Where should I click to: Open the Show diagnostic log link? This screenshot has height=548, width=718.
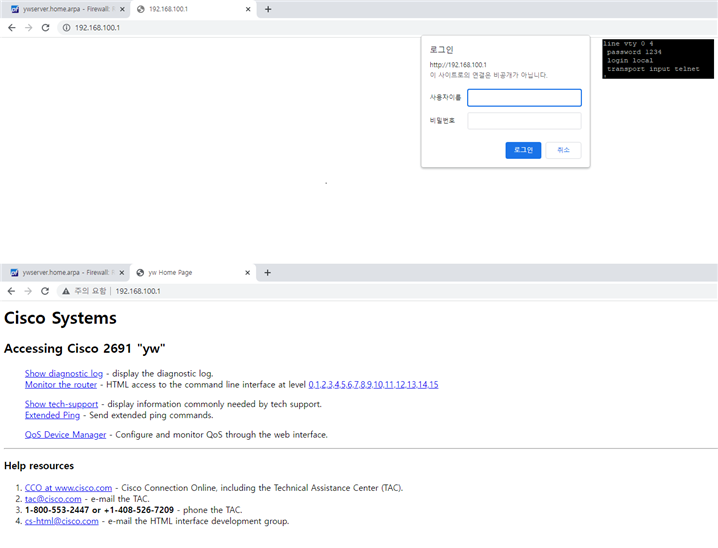64,374
